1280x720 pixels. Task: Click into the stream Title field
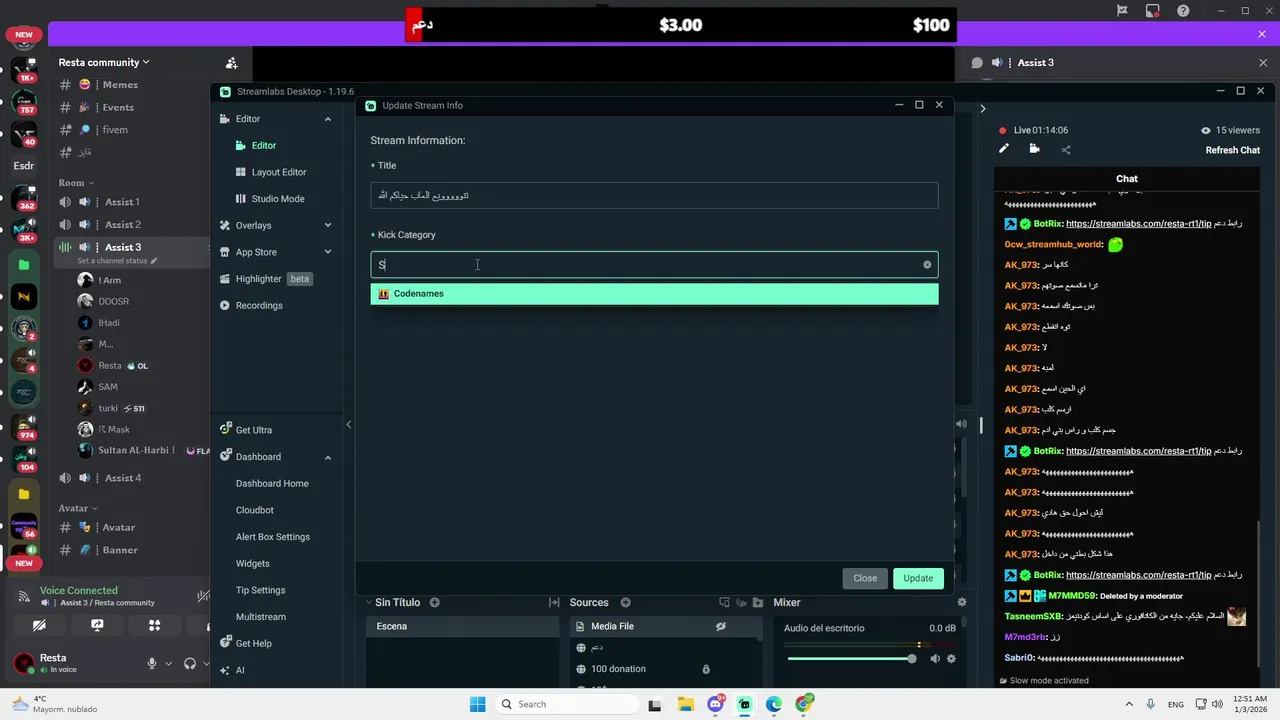click(x=654, y=195)
